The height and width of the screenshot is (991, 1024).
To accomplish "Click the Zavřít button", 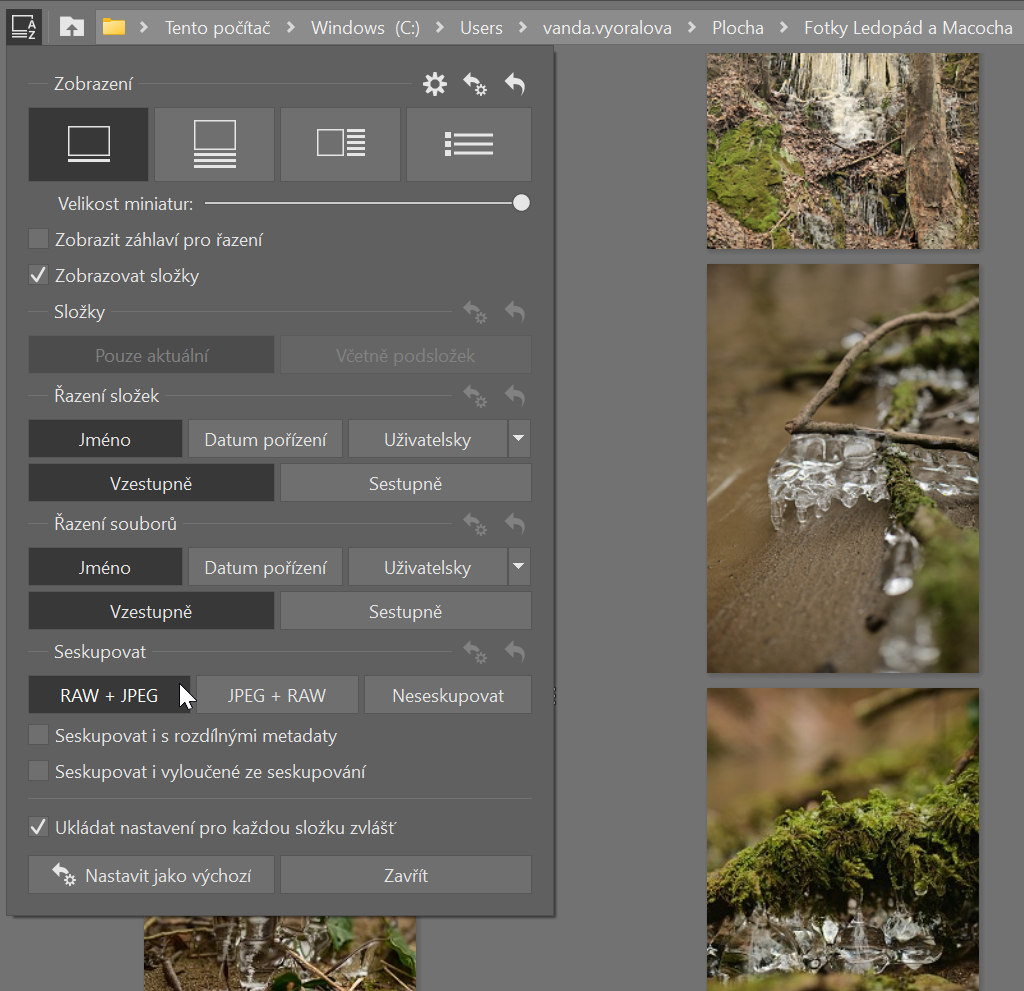I will [405, 876].
